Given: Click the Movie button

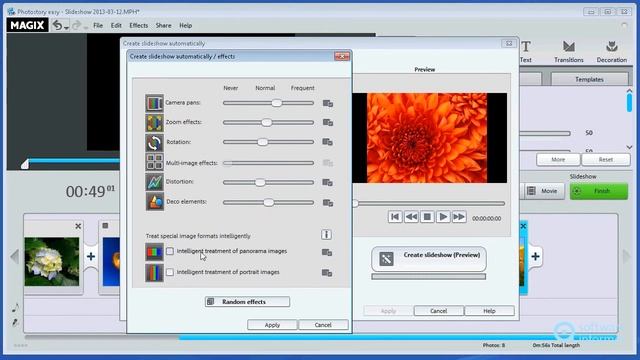Looking at the screenshot, I should (x=544, y=191).
